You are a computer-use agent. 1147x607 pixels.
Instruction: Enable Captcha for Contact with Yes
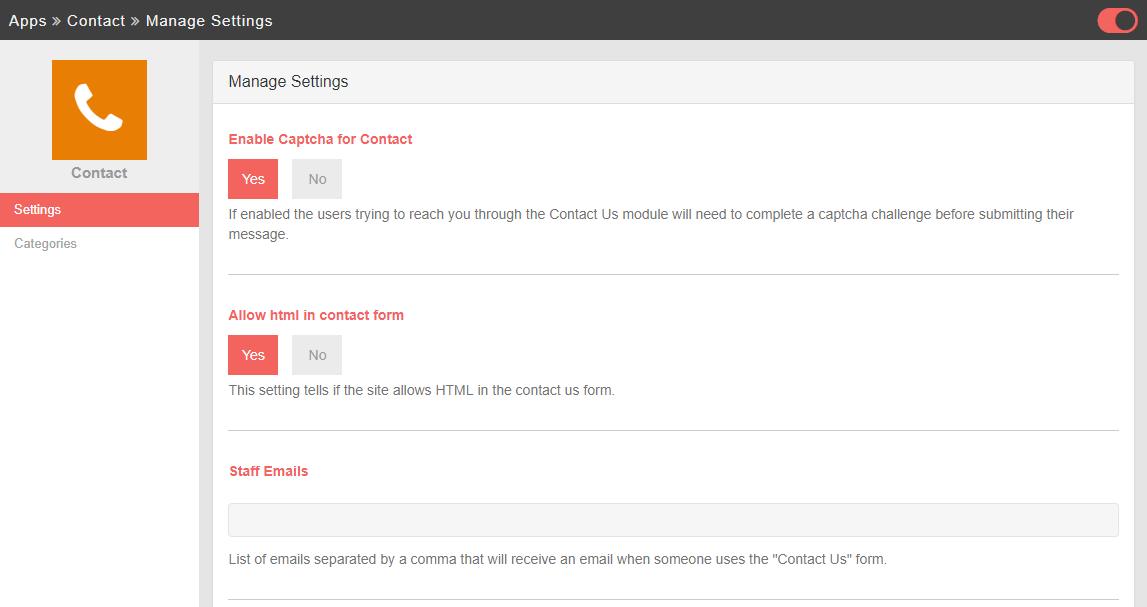253,179
